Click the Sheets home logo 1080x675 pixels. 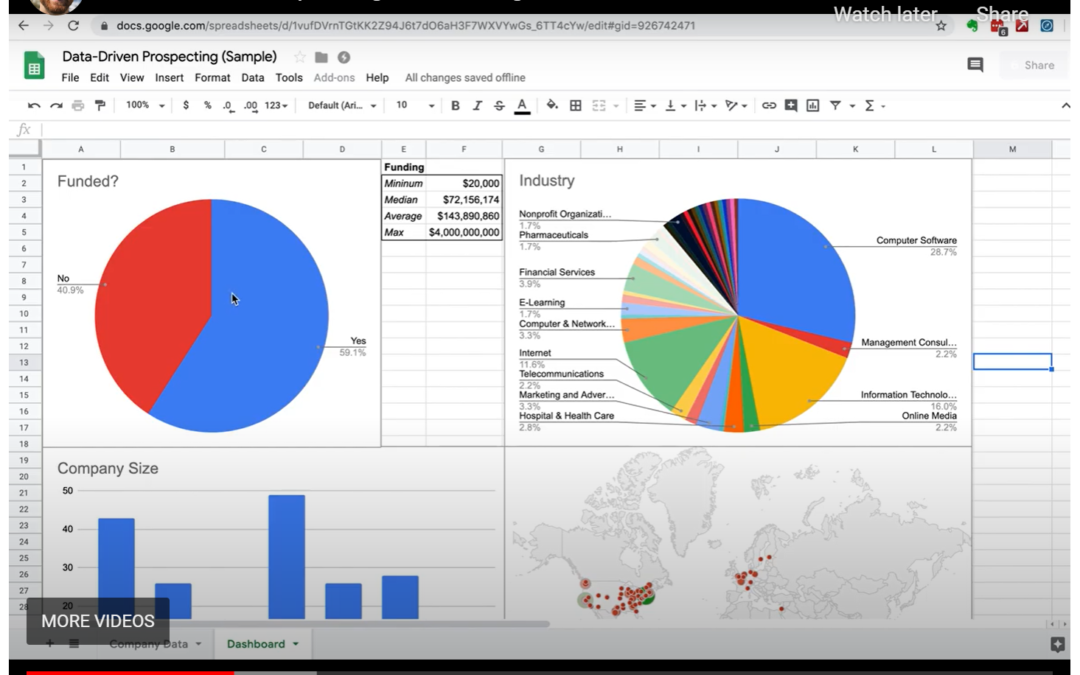click(34, 65)
